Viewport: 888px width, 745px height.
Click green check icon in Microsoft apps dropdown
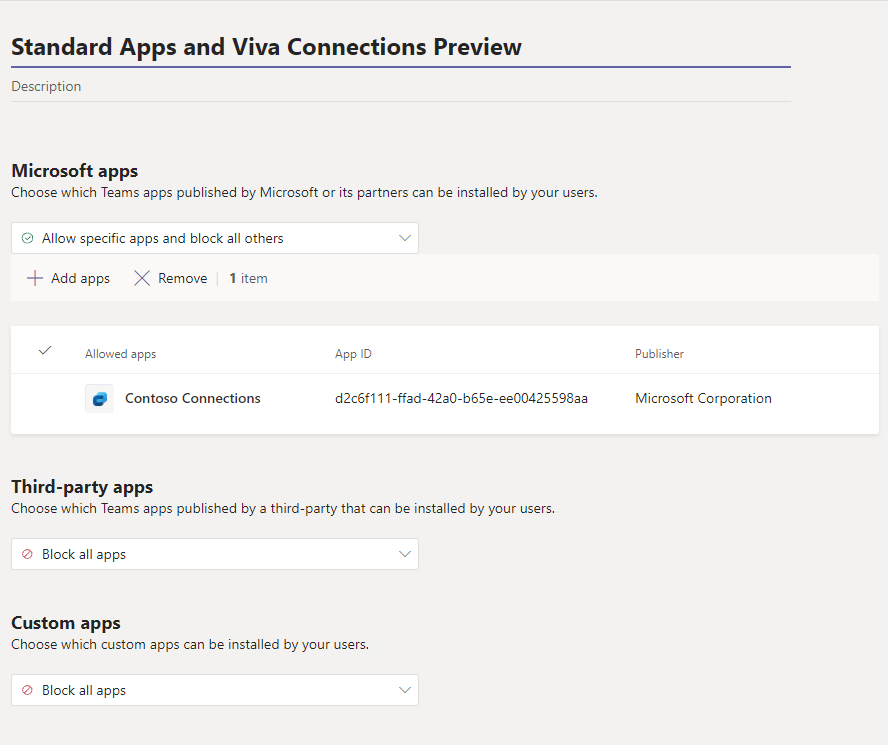[28, 239]
